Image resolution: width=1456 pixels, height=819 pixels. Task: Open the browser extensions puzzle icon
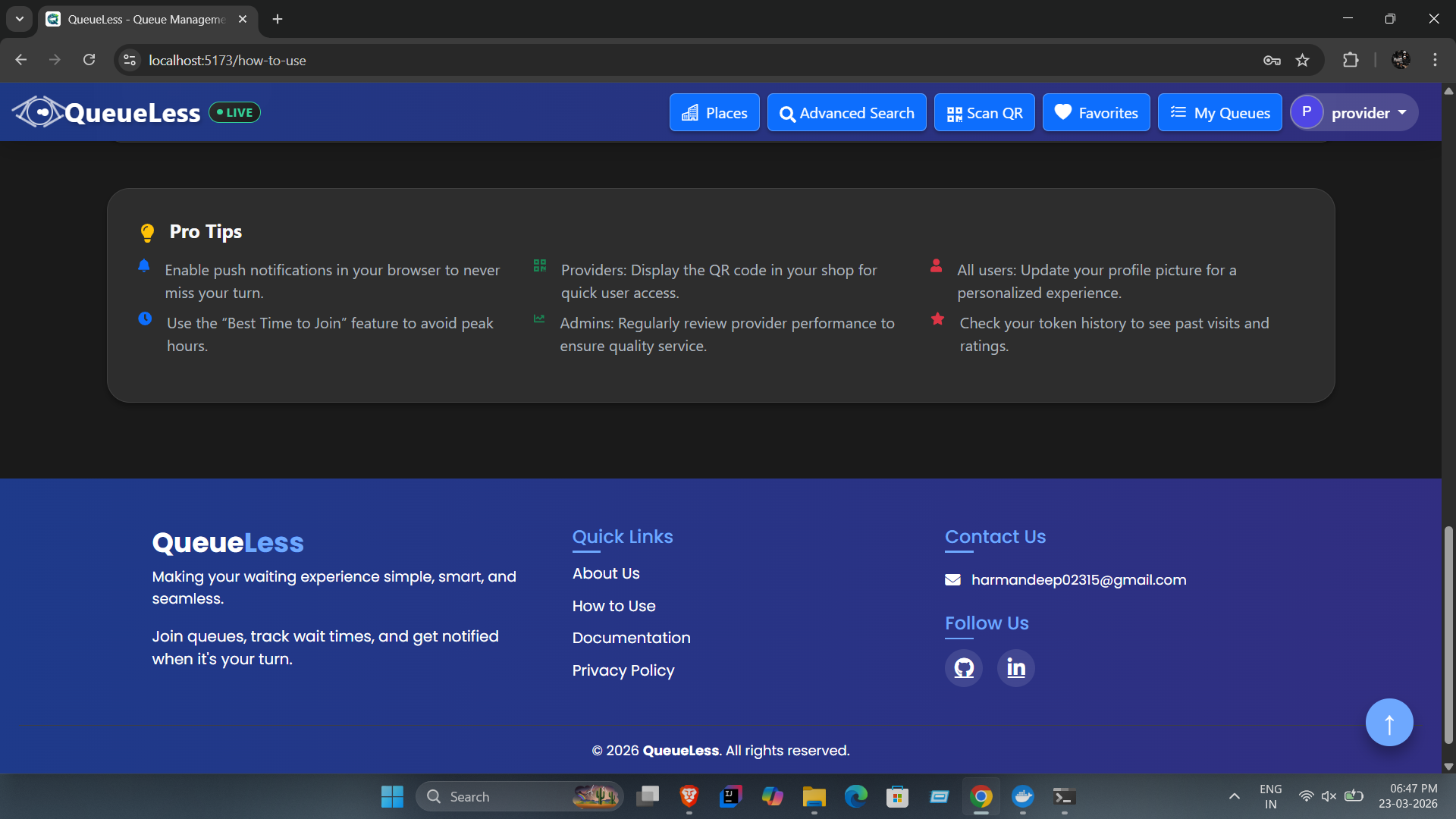point(1351,60)
